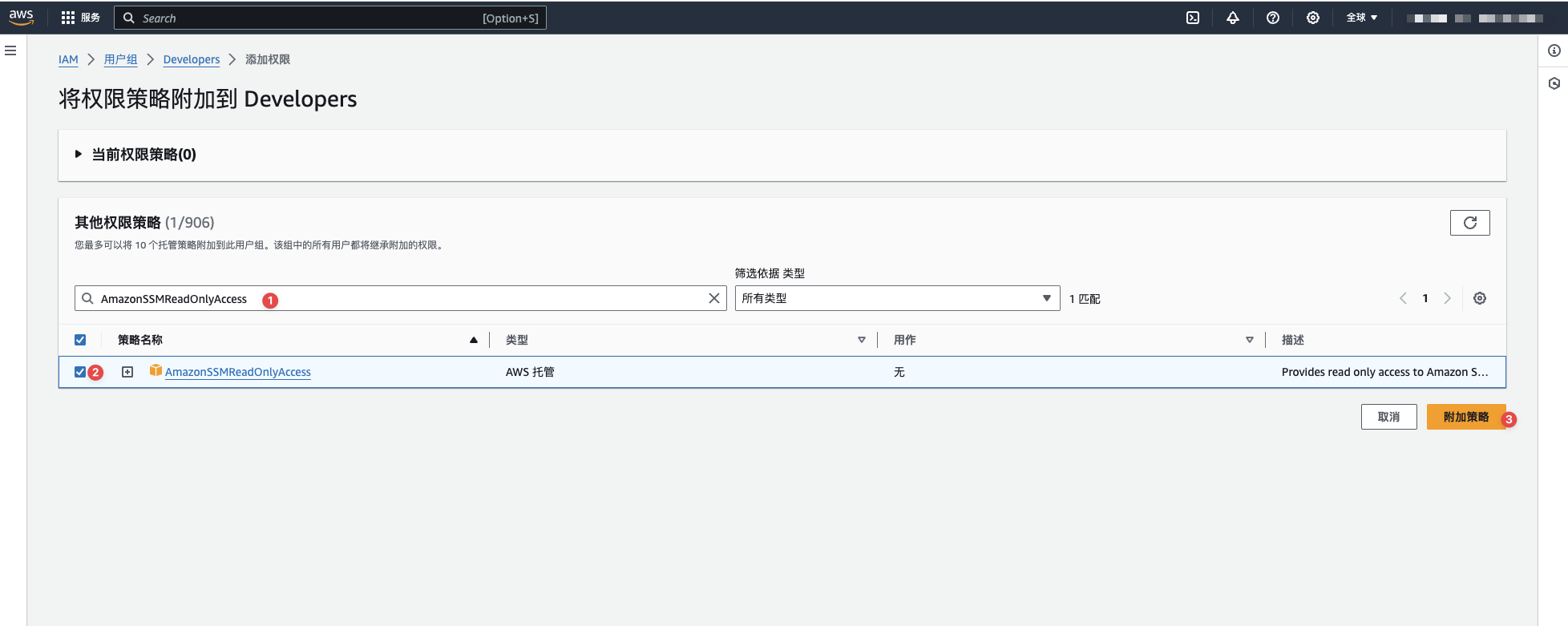Viewport: 1568px width, 626px height.
Task: Click the 策略名称 column header
Action: (140, 340)
